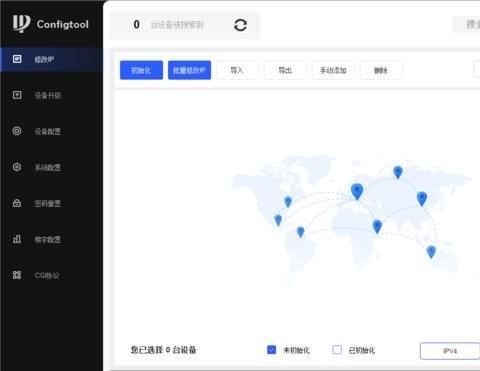Open the IPV4 selector
The height and width of the screenshot is (371, 480).
tap(450, 351)
